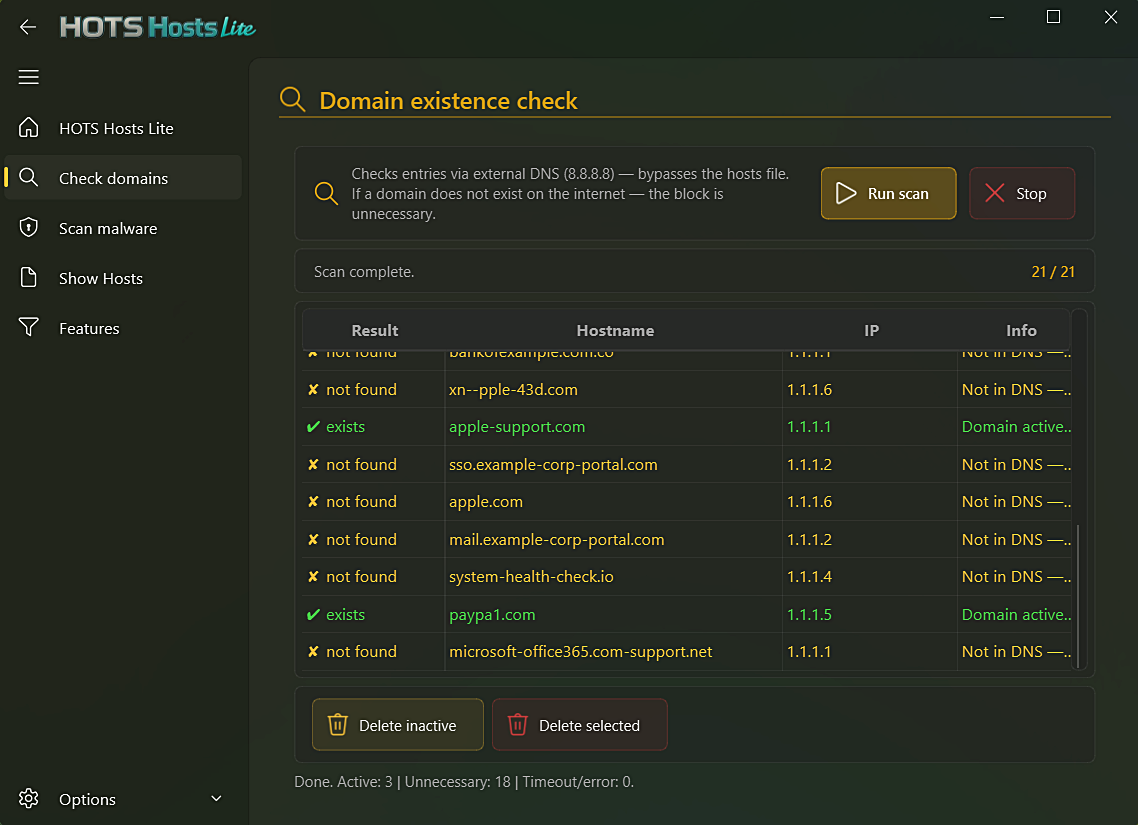Click the magnifier icon beside Check domains
Image resolution: width=1138 pixels, height=825 pixels.
coord(28,178)
